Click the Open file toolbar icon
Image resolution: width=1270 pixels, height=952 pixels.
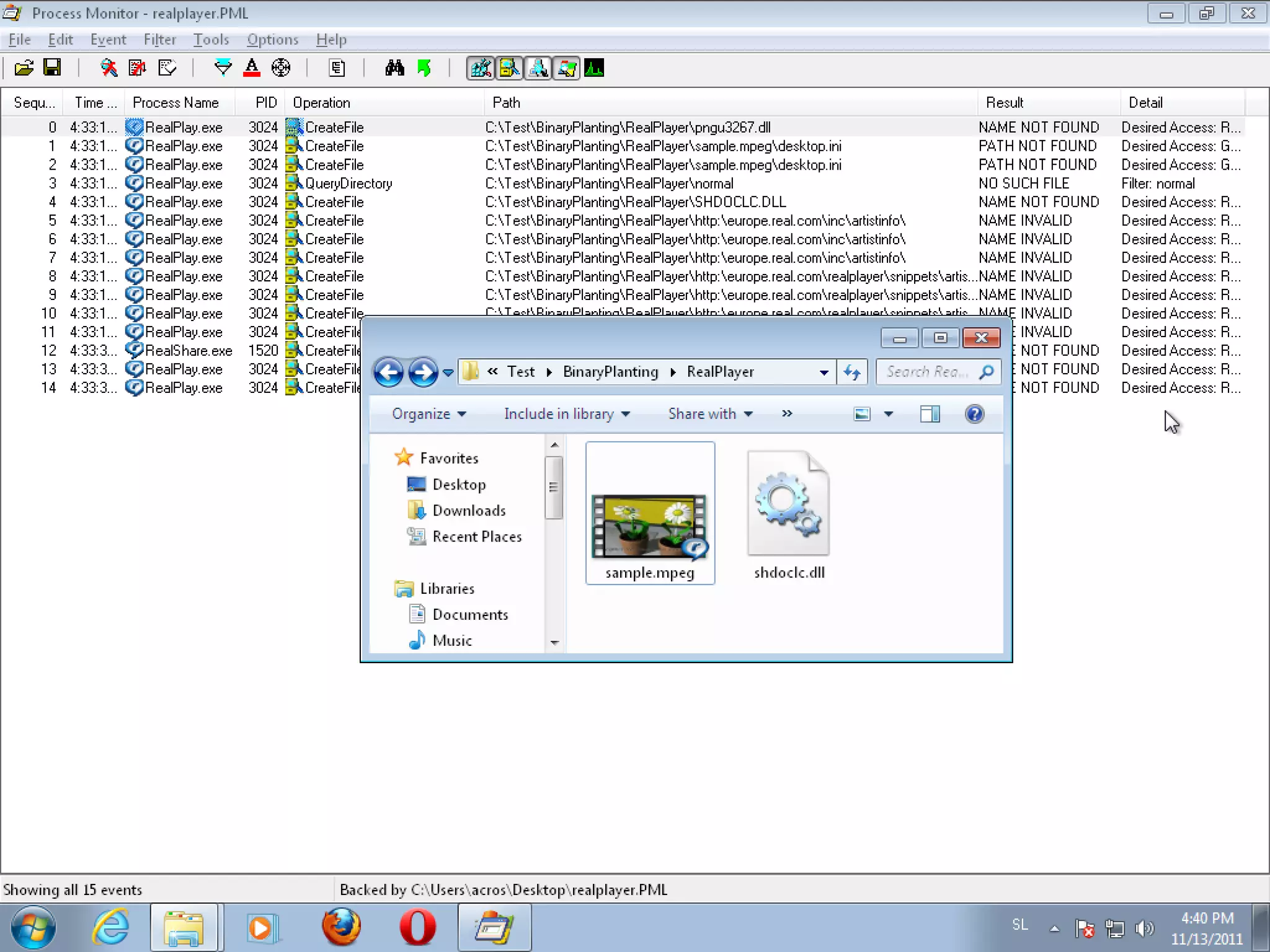point(24,68)
